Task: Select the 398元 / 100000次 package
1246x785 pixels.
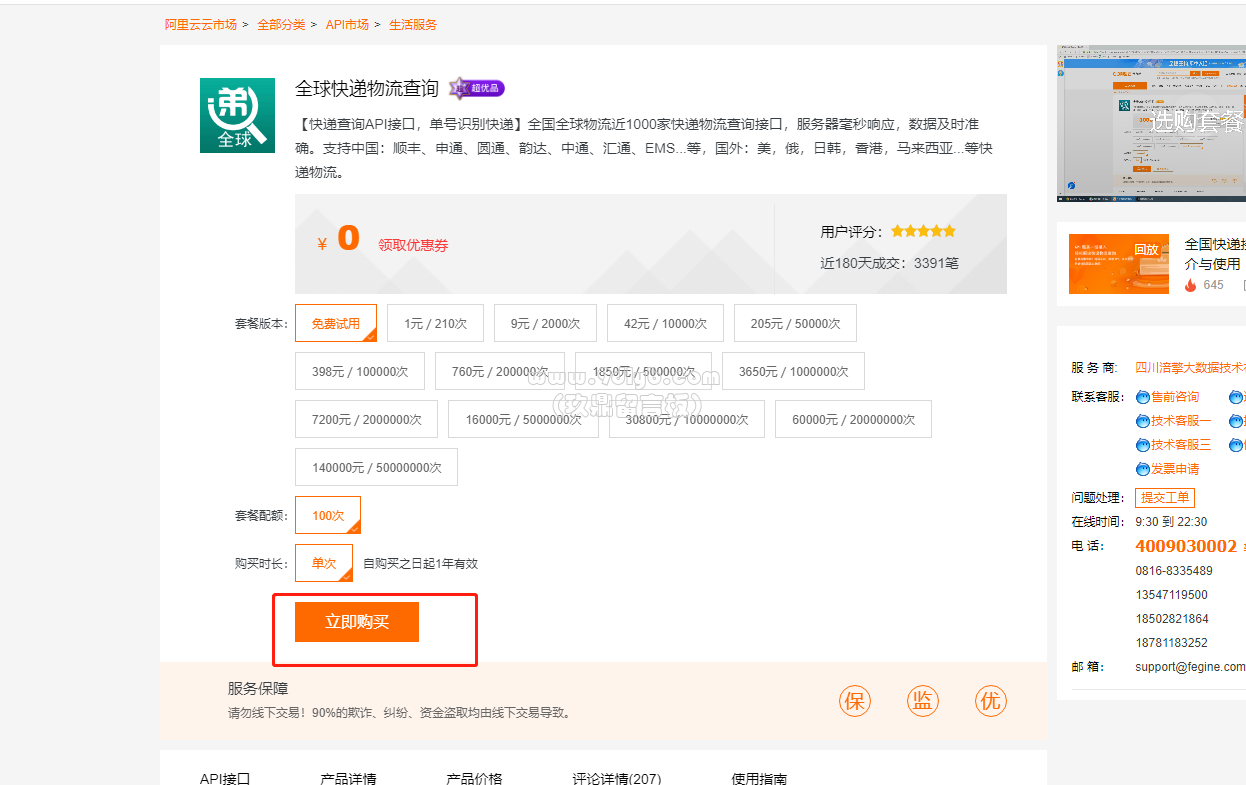Action: (x=360, y=371)
